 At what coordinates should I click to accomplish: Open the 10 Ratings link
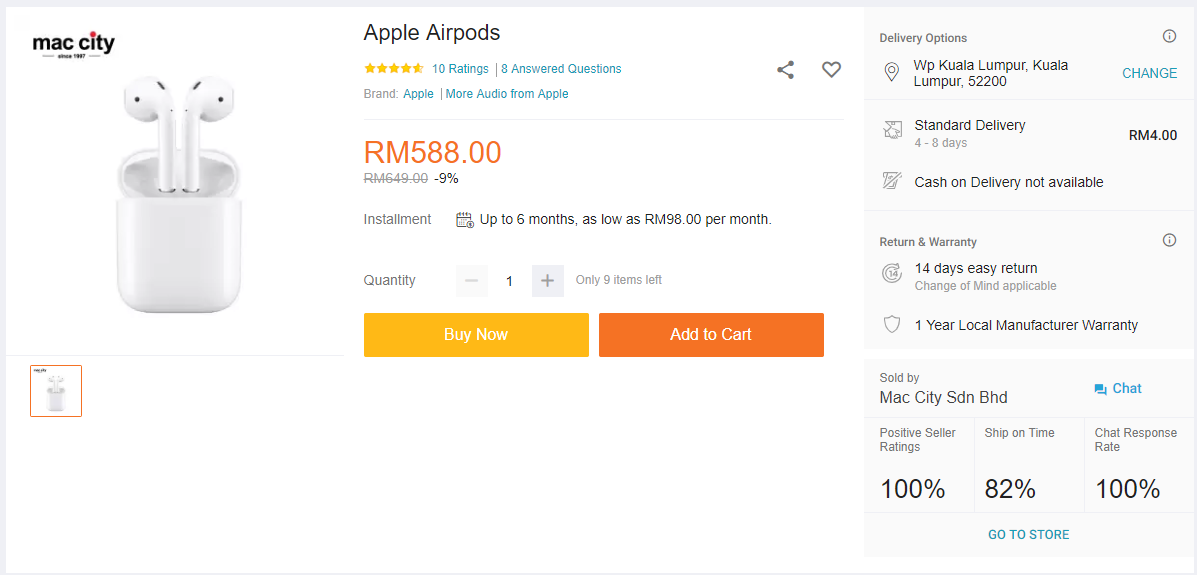click(460, 69)
